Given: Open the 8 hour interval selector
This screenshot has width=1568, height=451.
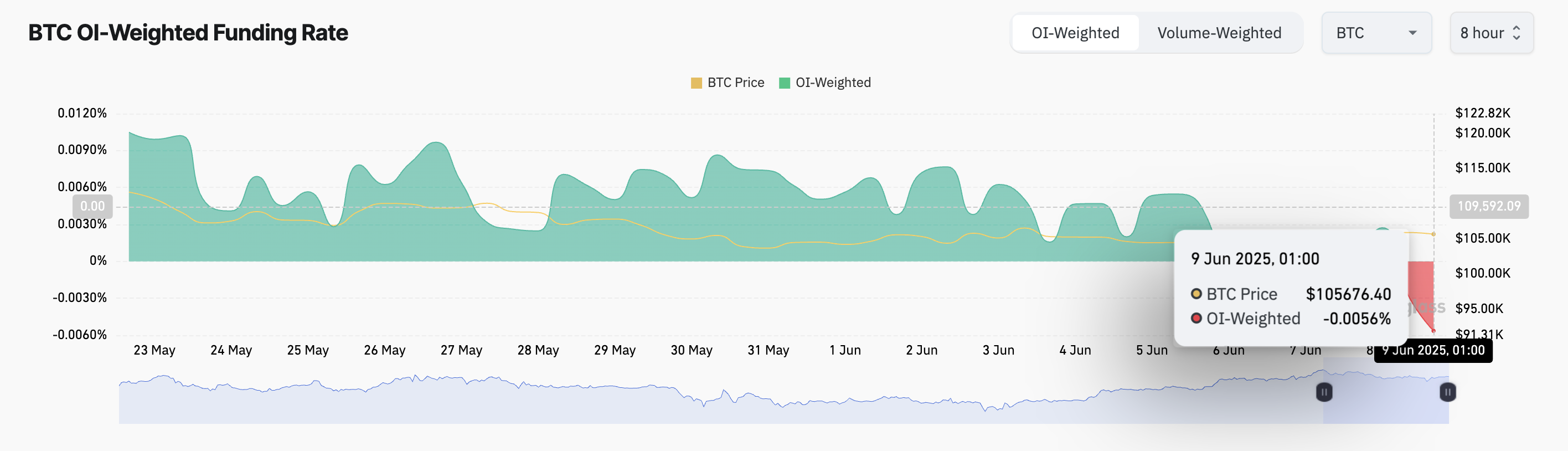Looking at the screenshot, I should point(1490,33).
